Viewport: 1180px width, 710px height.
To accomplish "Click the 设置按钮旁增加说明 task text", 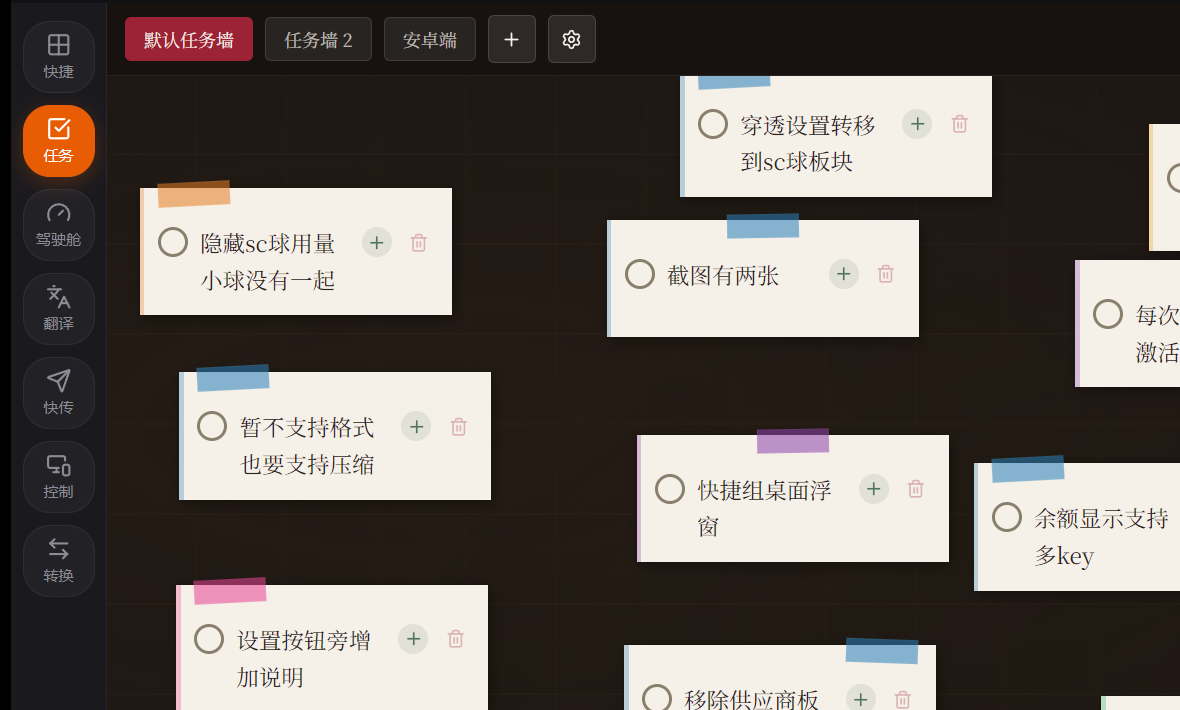I will pyautogui.click(x=304, y=659).
